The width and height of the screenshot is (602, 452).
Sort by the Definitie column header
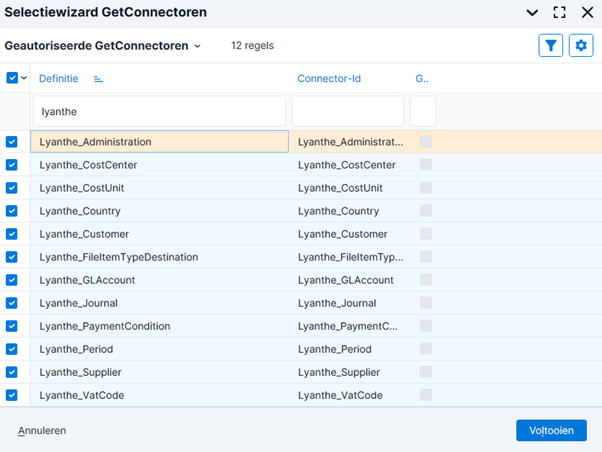[x=59, y=78]
